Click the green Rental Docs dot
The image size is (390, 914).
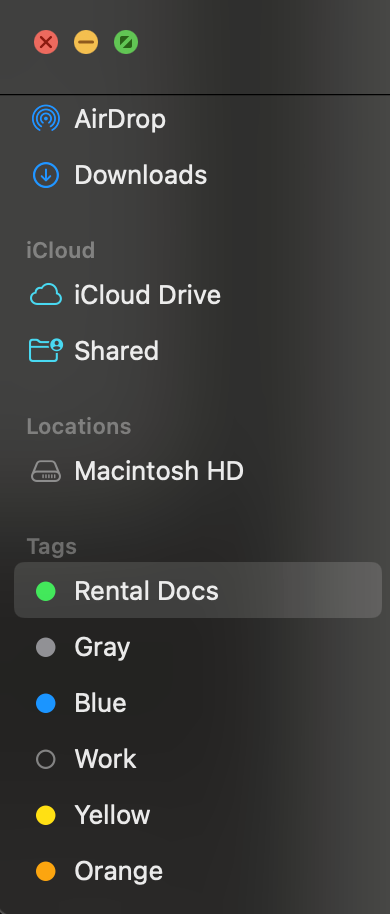(45, 591)
